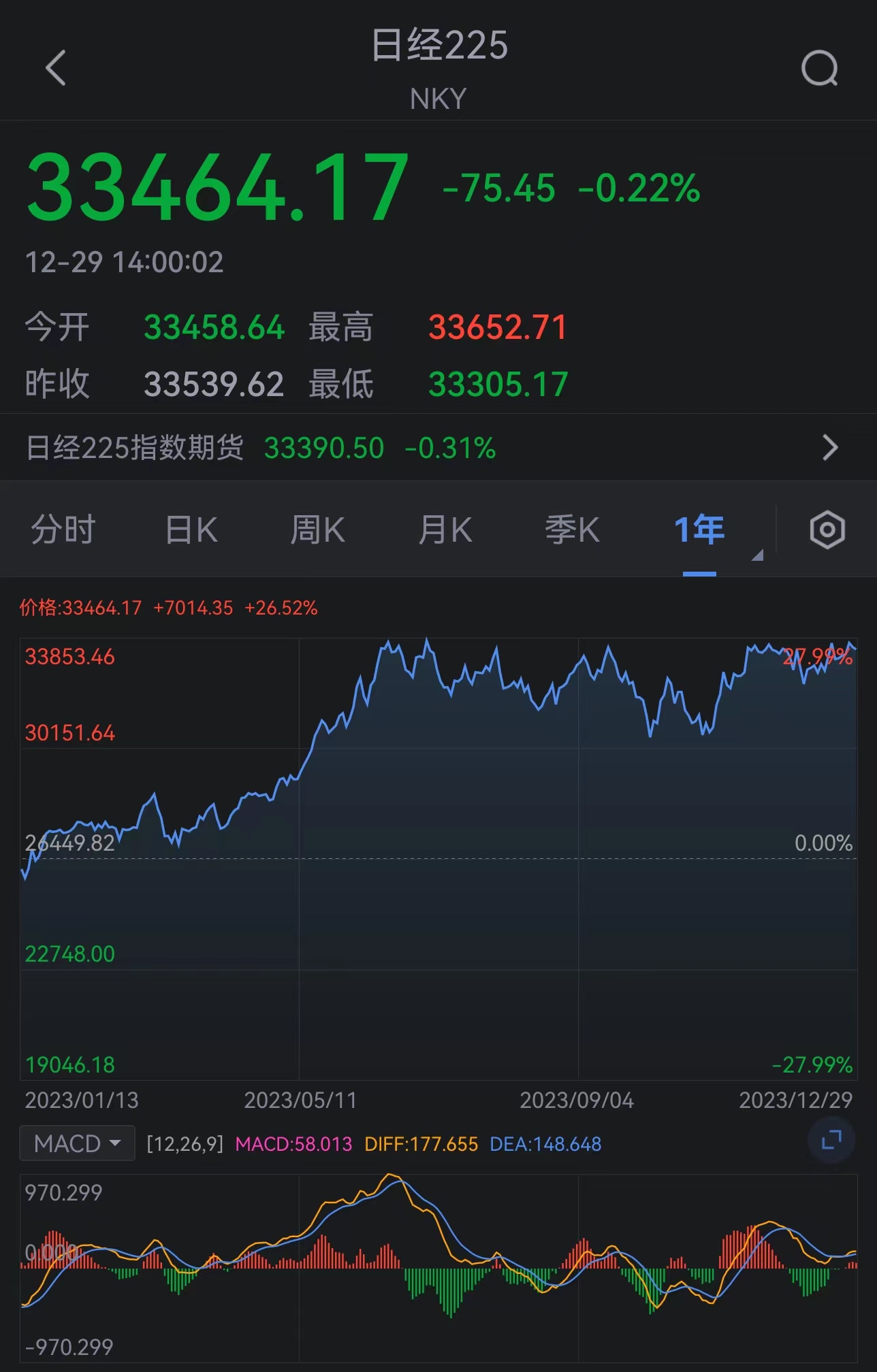Screen dimensions: 877x1372
Task: Tap the 19046.18 axis label
Action: coord(70,1065)
